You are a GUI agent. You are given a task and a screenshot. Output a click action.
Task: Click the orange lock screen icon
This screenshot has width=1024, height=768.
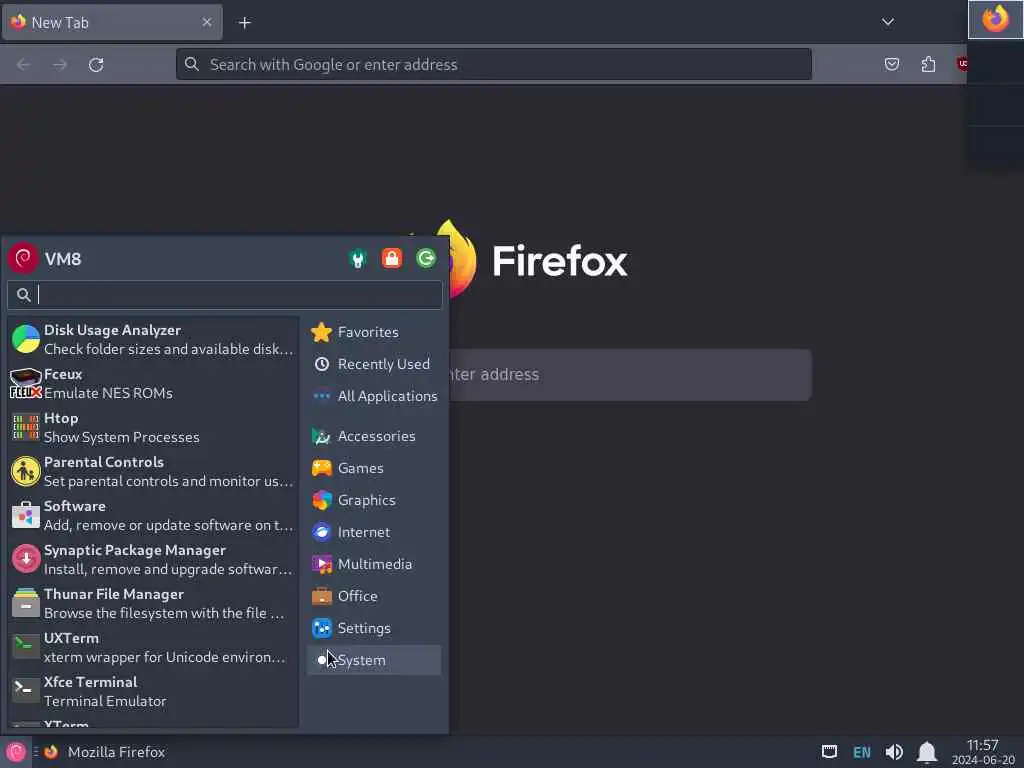[x=392, y=259]
